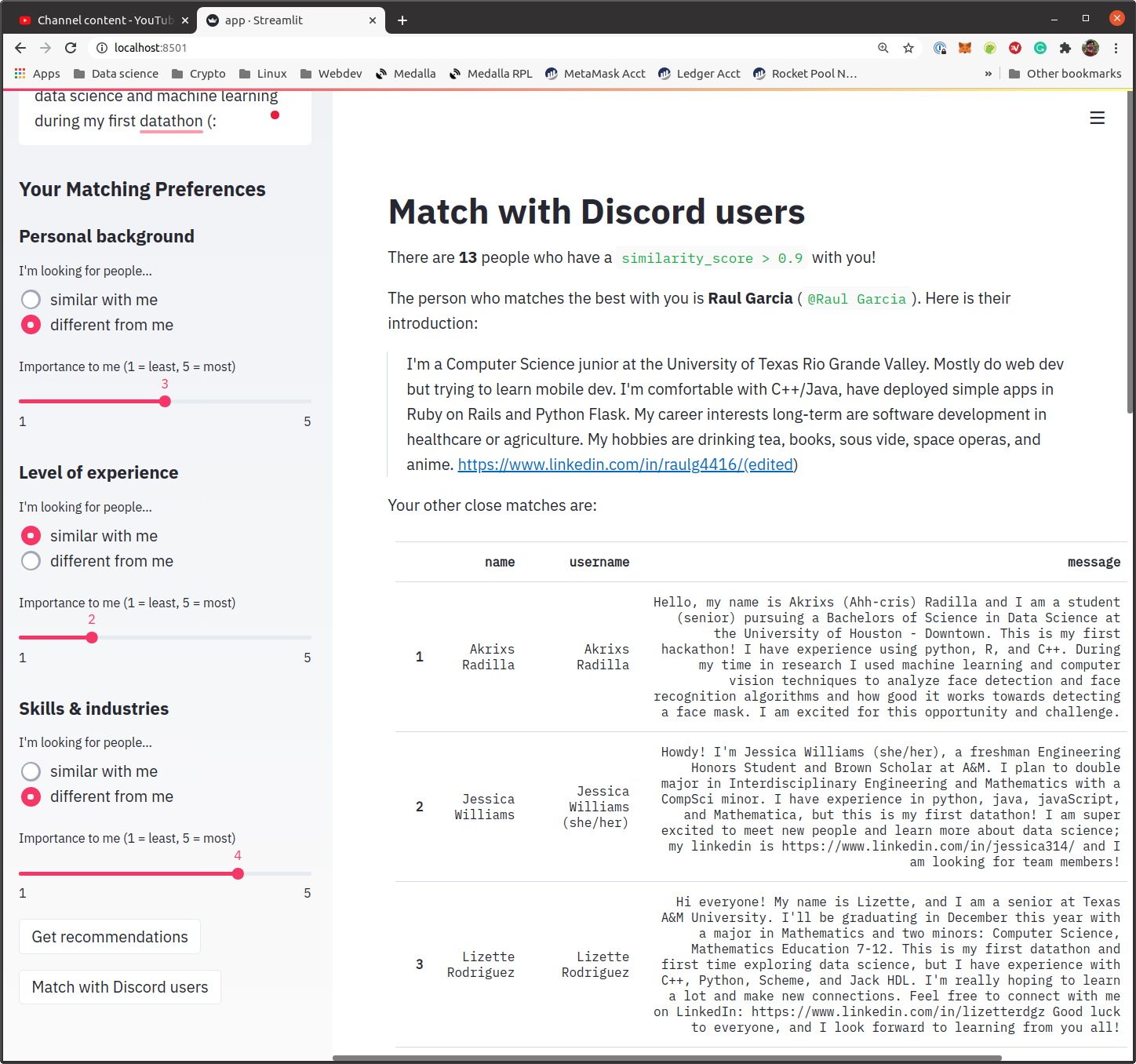The image size is (1136, 1064).
Task: Open the Ledger Acct bookmark
Action: pos(699,74)
